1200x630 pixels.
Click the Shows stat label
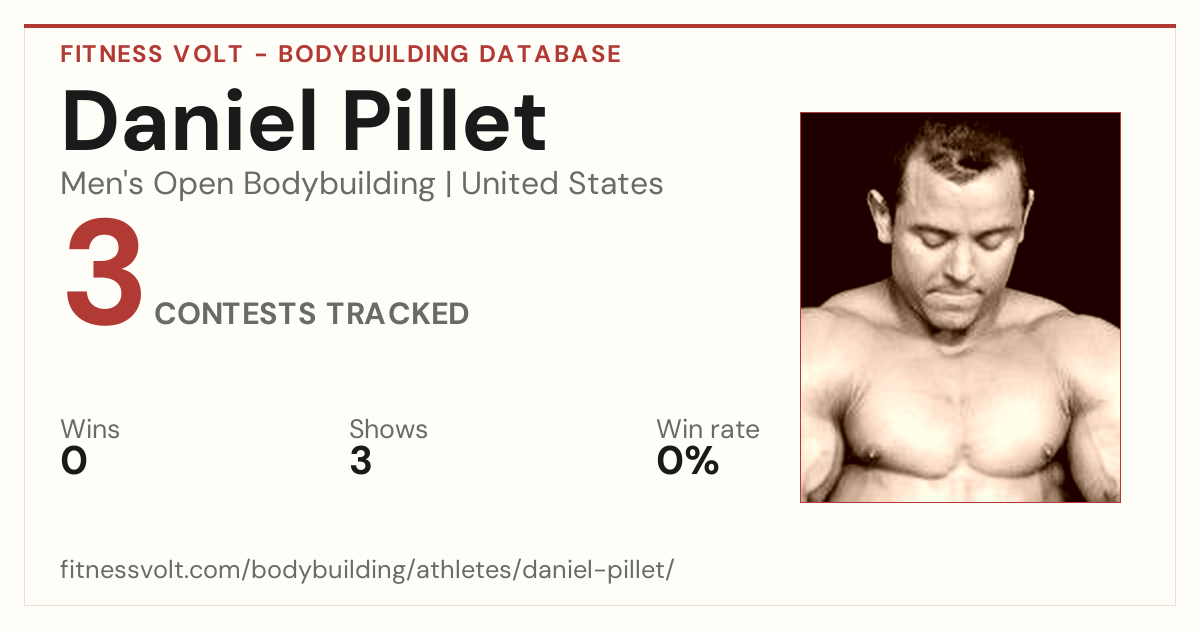pos(388,430)
